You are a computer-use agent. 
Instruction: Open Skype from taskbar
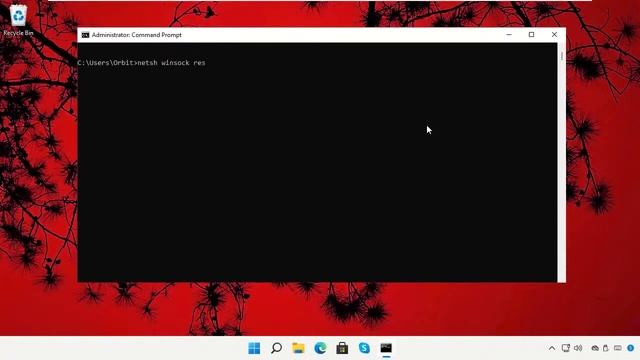364,348
